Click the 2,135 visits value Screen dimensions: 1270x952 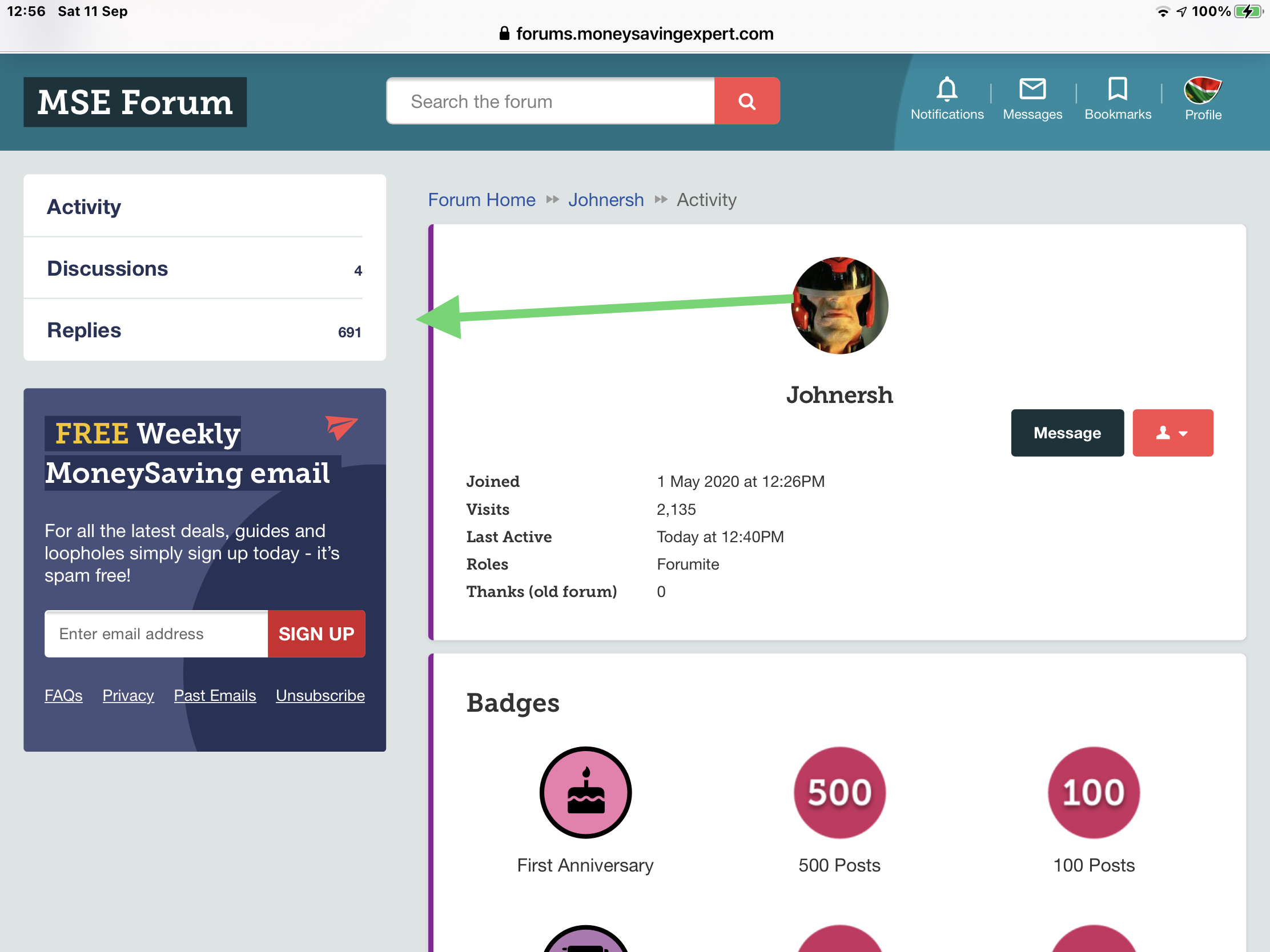click(676, 509)
